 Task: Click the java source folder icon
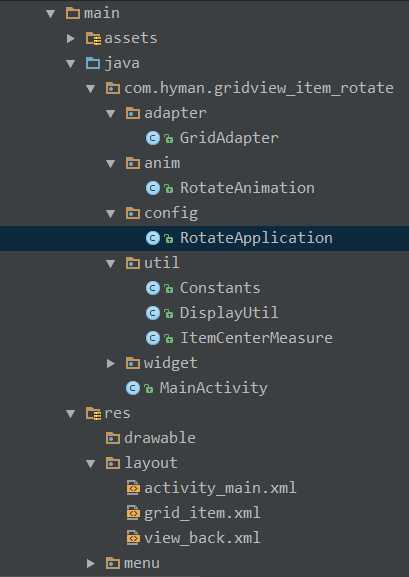(x=93, y=63)
